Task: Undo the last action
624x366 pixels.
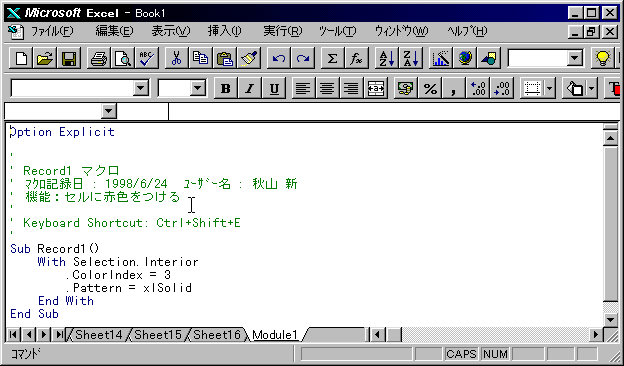Action: pos(279,59)
